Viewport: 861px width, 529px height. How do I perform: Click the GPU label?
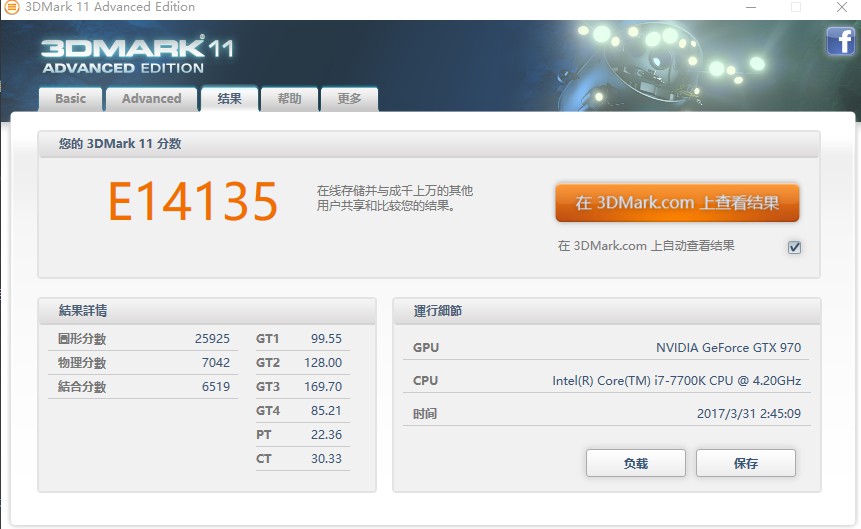(426, 348)
